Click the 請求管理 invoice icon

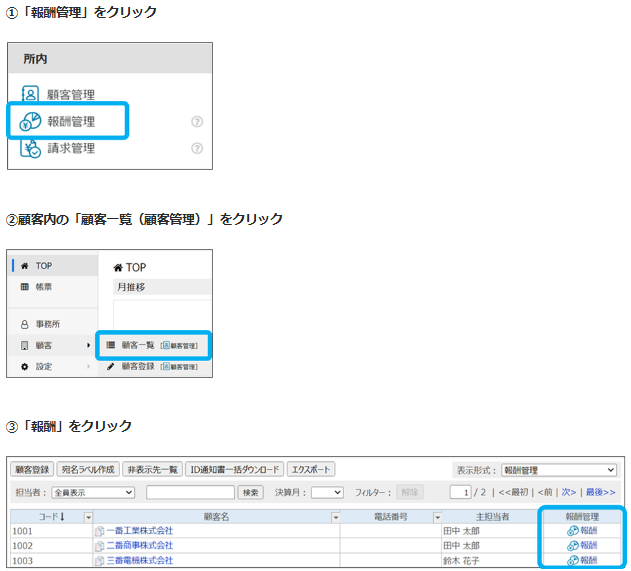coord(30,148)
